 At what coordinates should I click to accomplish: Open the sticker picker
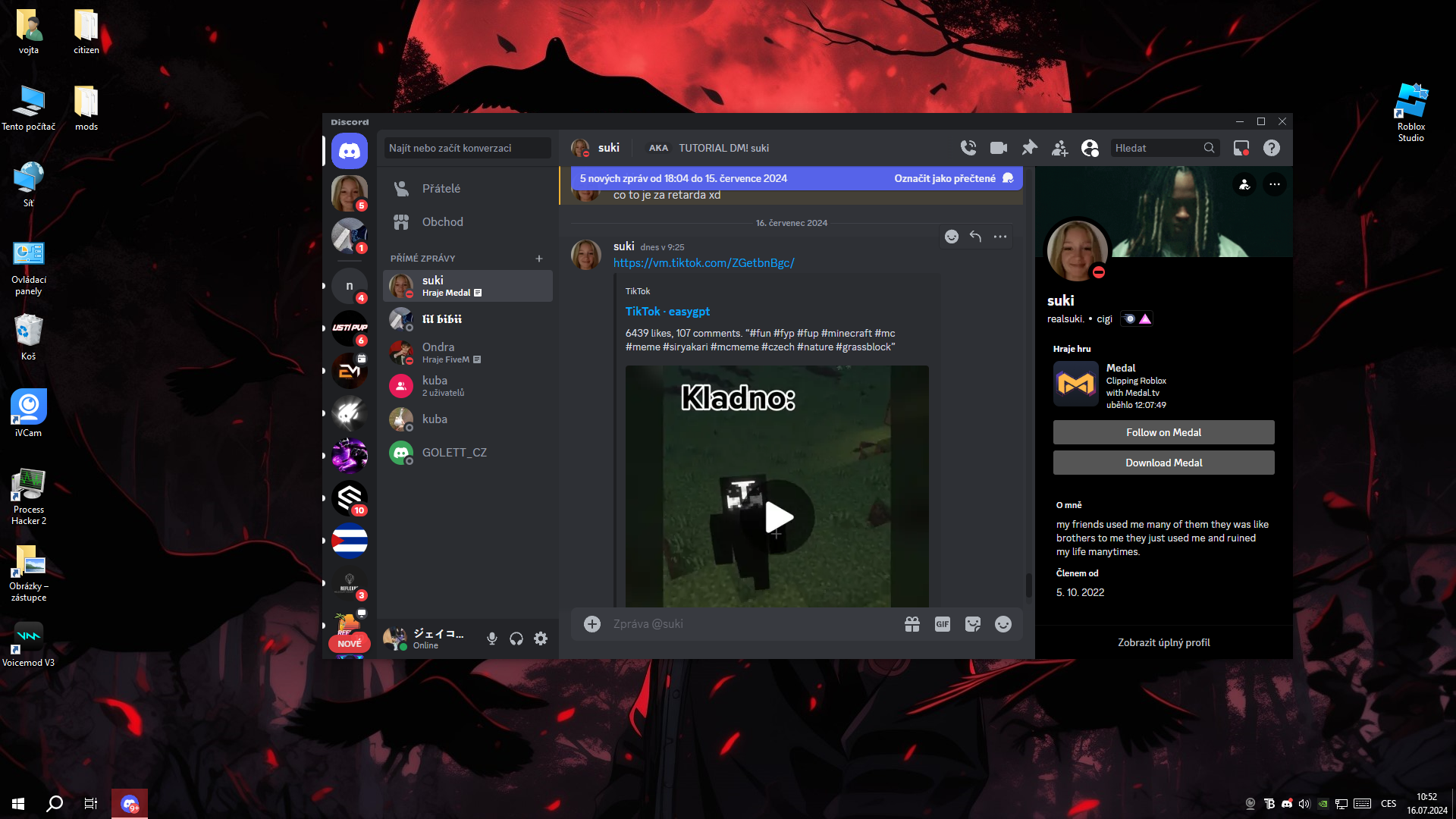tap(973, 624)
